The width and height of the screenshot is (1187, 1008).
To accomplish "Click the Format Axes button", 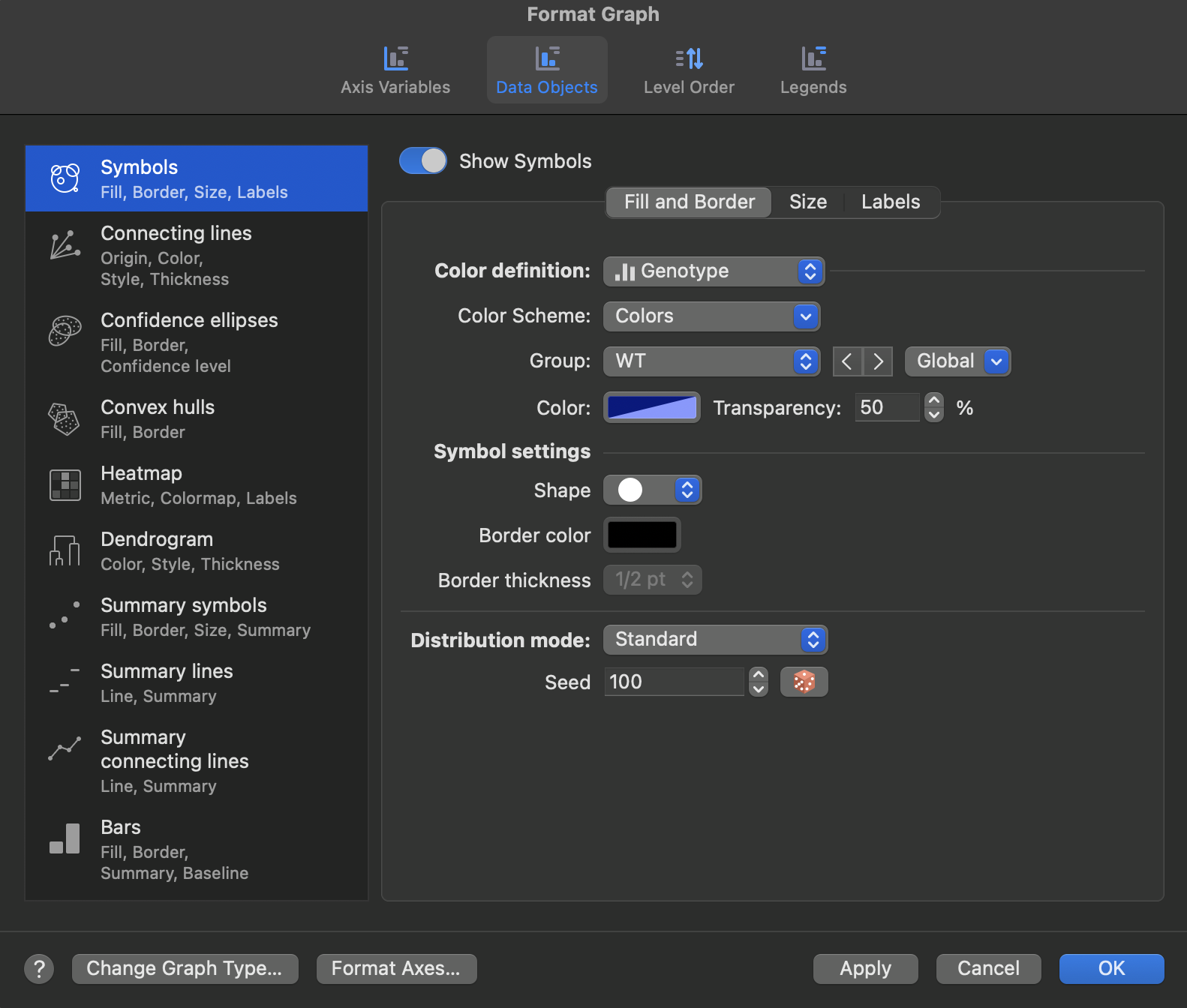I will (396, 968).
